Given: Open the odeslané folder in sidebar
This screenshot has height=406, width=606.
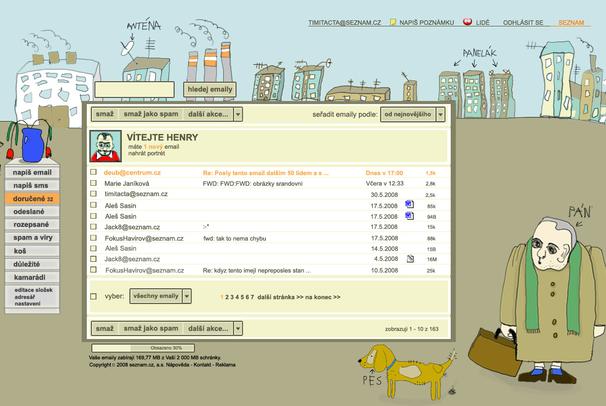Looking at the screenshot, I should click(x=30, y=212).
